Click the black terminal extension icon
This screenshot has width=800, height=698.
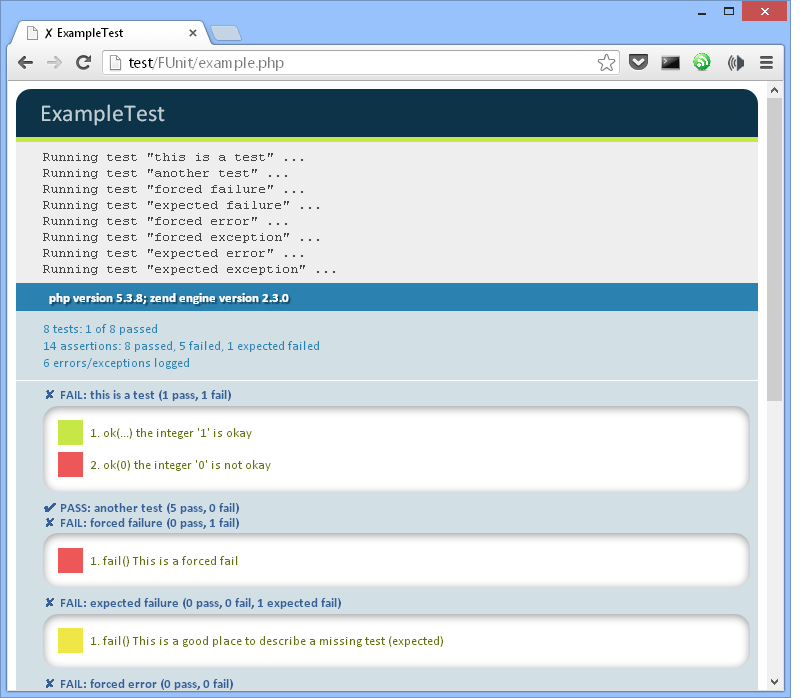670,63
